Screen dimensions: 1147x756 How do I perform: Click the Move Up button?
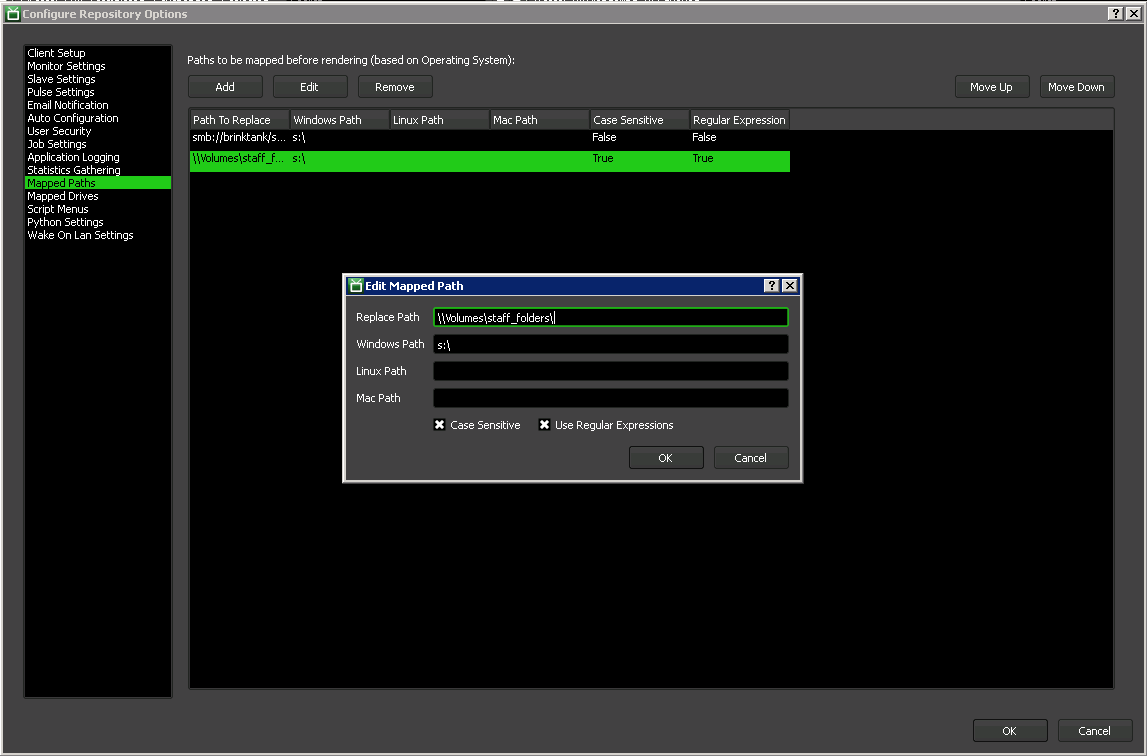991,87
